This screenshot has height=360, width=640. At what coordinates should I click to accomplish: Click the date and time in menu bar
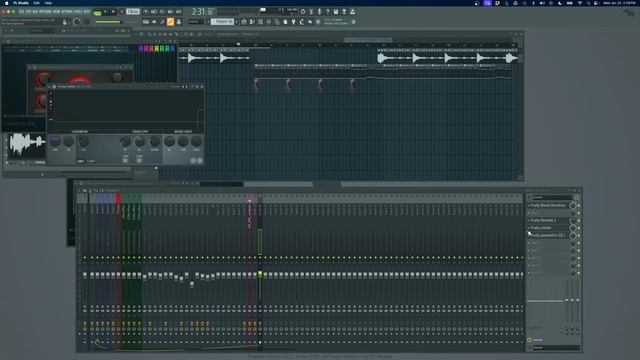coord(619,3)
